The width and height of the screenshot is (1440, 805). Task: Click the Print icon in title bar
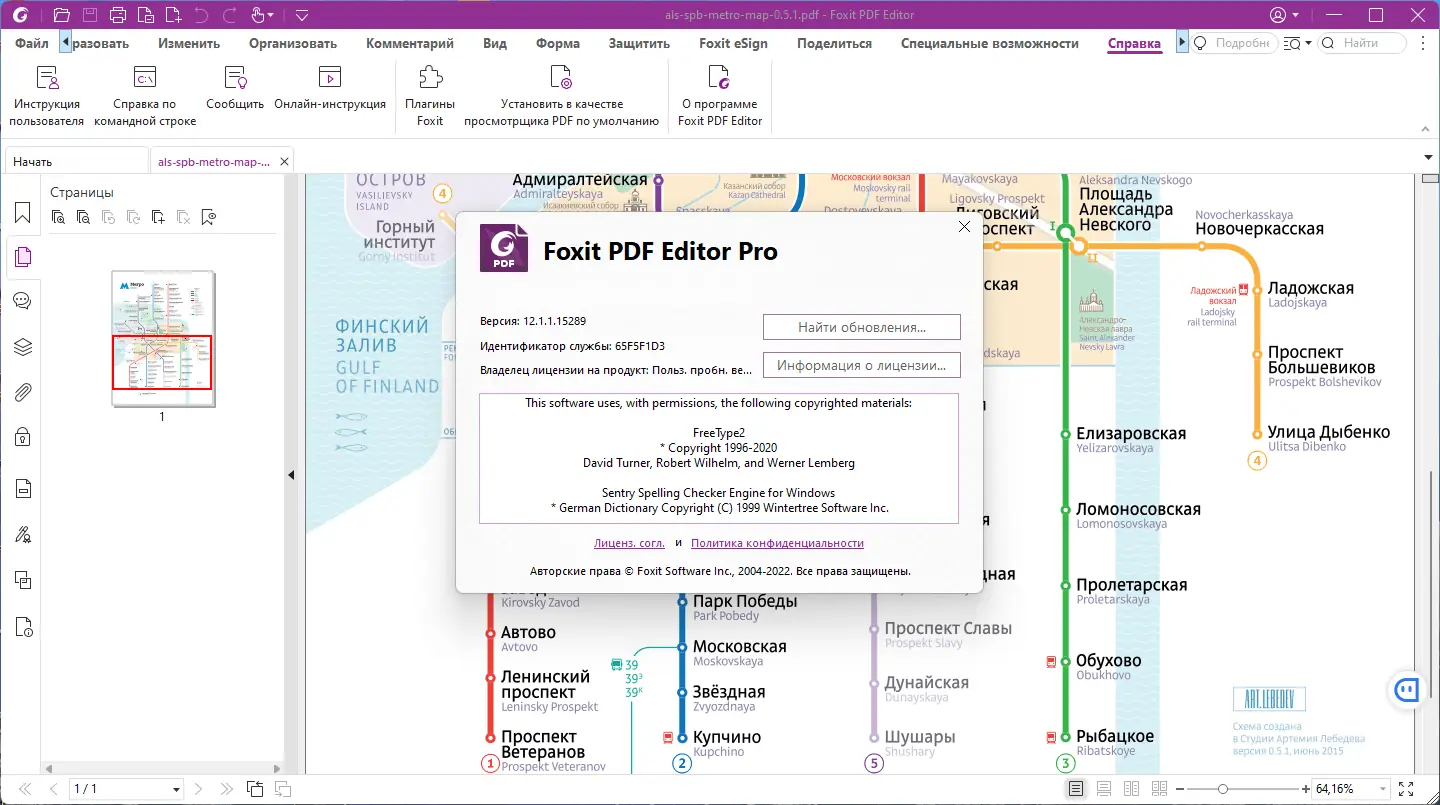118,15
